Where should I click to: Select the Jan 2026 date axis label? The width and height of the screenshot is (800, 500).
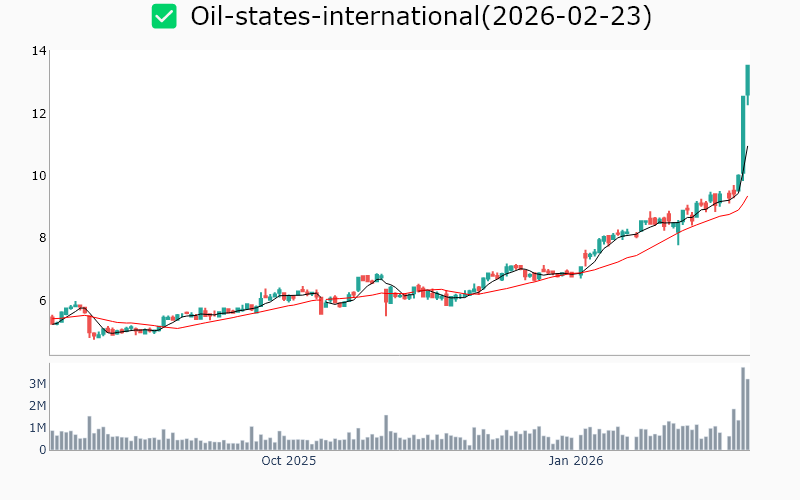click(575, 461)
